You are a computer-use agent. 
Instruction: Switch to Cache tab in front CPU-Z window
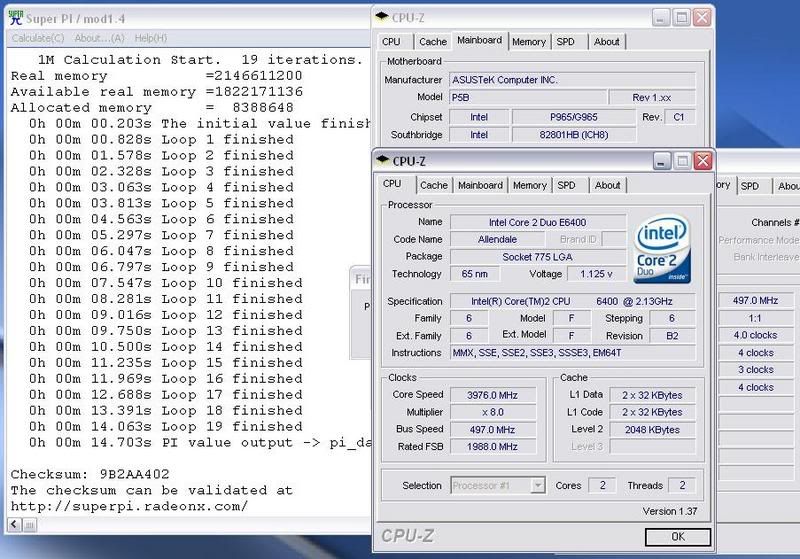click(x=434, y=185)
